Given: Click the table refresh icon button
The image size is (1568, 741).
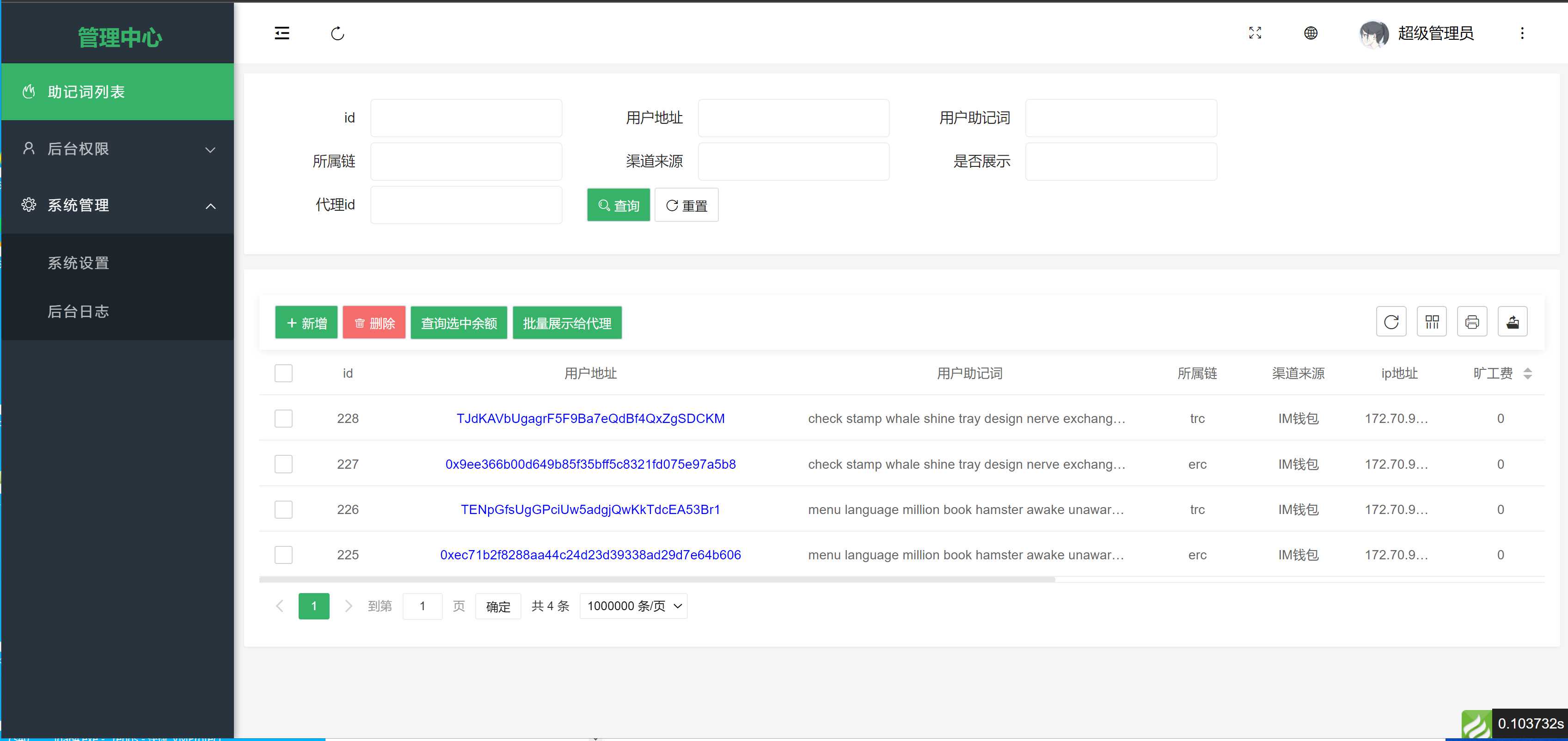Looking at the screenshot, I should [1391, 321].
